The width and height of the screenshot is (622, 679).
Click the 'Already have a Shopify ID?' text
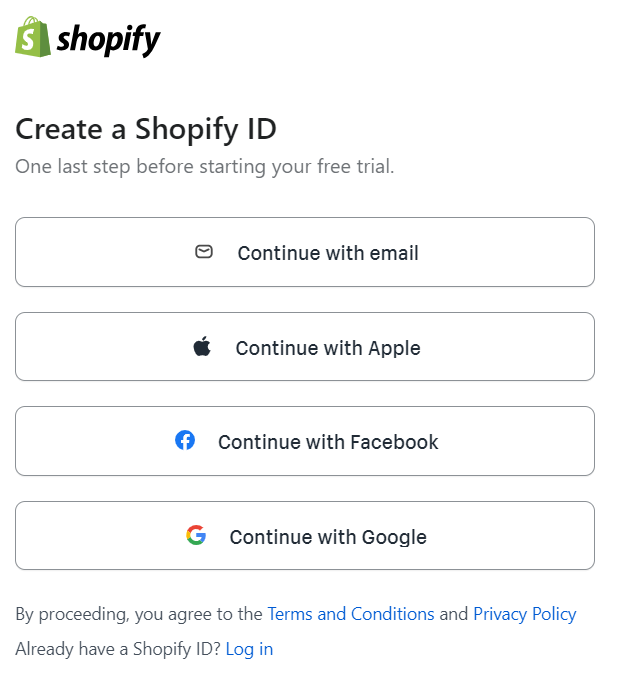pyautogui.click(x=118, y=649)
